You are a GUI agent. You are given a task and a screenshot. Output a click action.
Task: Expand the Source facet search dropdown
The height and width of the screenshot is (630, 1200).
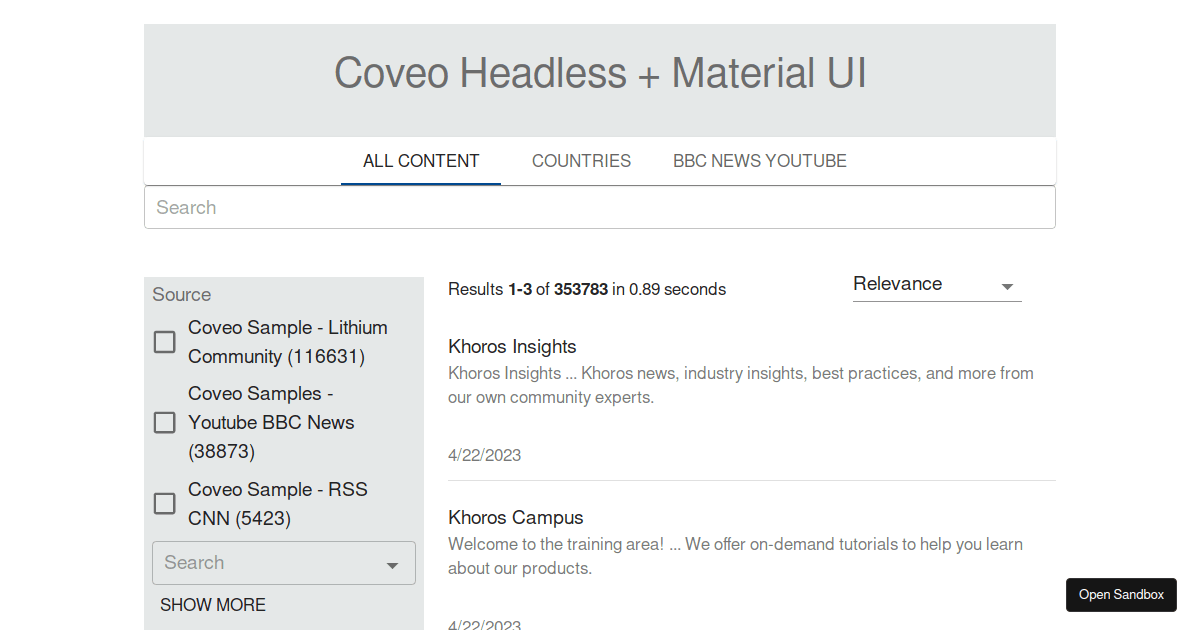pyautogui.click(x=393, y=563)
